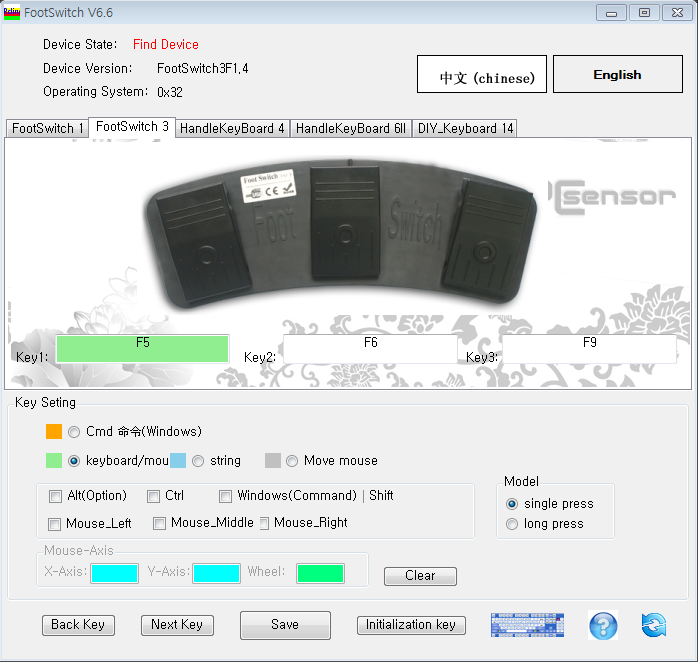Screen dimensions: 698x662
Task: Enable the Mouse_Middle checkbox
Action: click(x=159, y=523)
